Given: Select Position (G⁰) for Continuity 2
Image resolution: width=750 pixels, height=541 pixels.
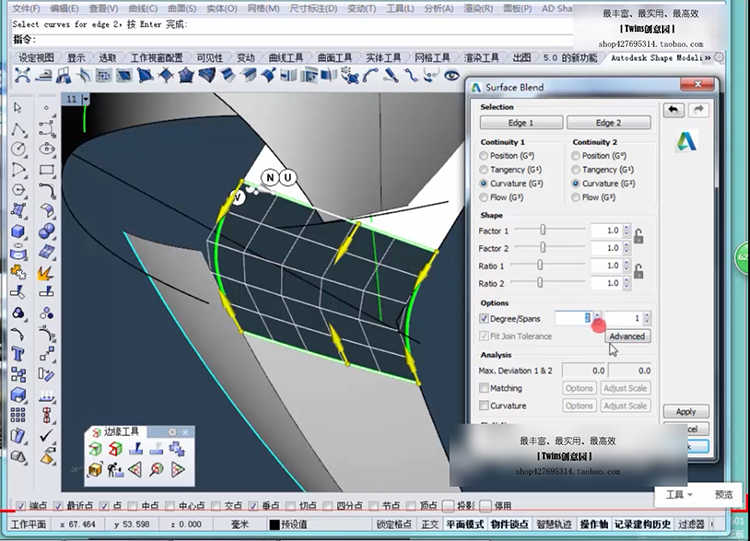Looking at the screenshot, I should point(576,156).
